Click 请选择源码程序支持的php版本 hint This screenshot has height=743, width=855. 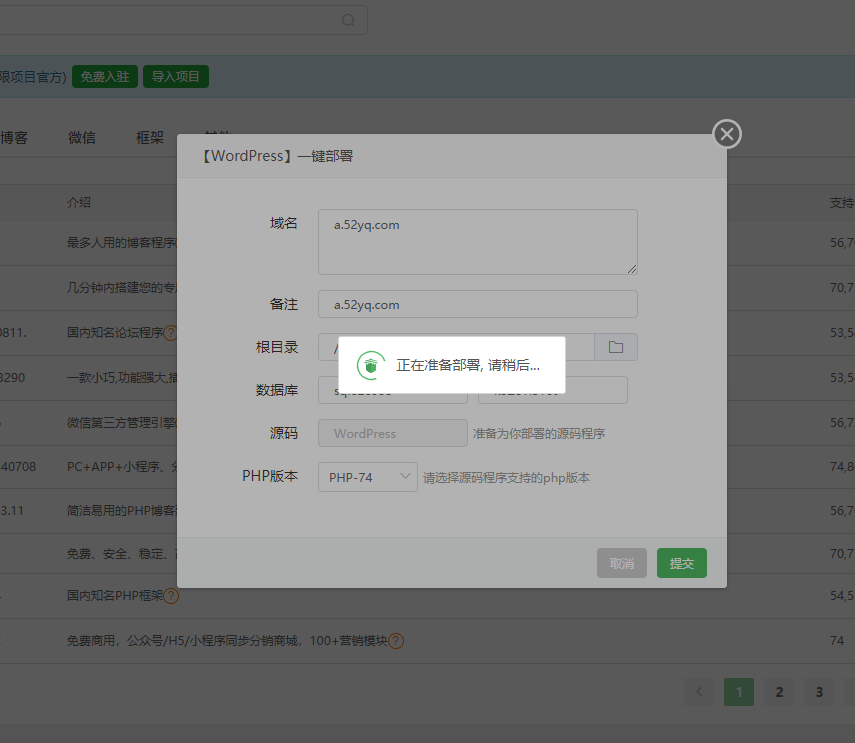click(x=506, y=478)
